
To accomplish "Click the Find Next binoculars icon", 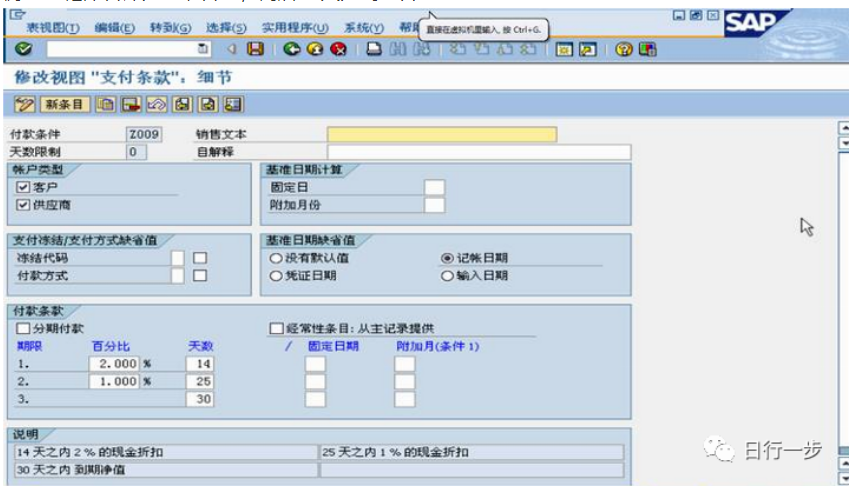I will point(421,50).
